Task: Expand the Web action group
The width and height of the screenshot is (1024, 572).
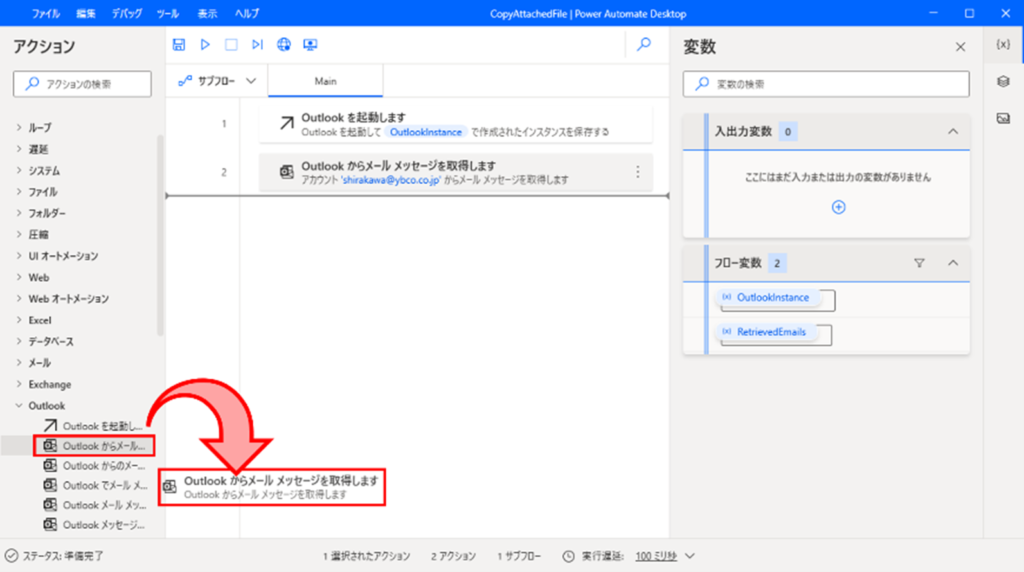Action: click(19, 278)
